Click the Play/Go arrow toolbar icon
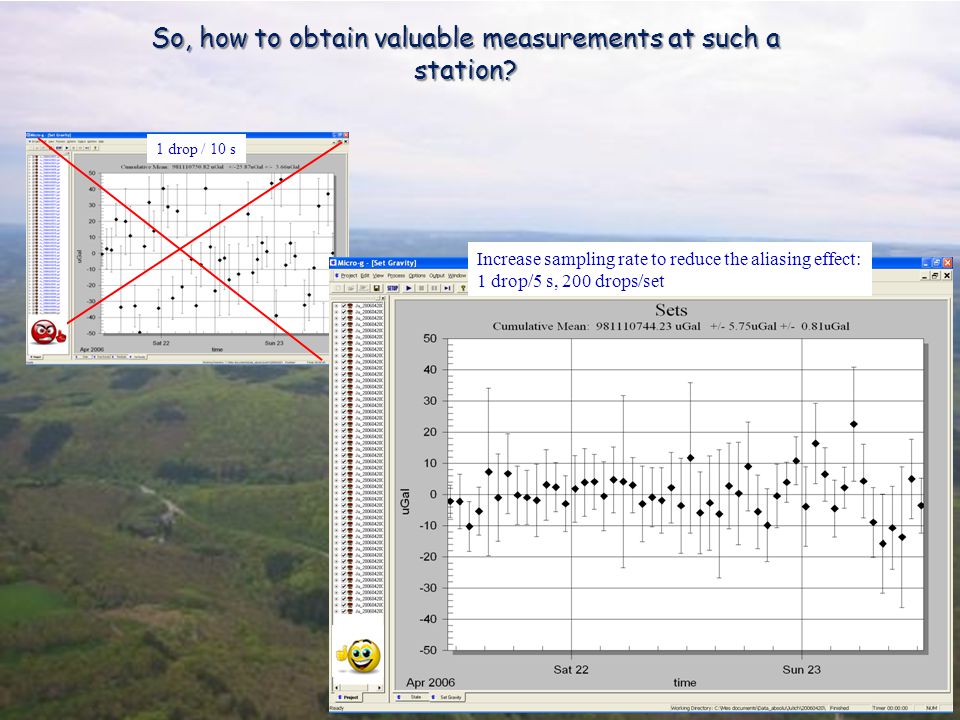Image resolution: width=960 pixels, height=720 pixels. click(x=408, y=288)
